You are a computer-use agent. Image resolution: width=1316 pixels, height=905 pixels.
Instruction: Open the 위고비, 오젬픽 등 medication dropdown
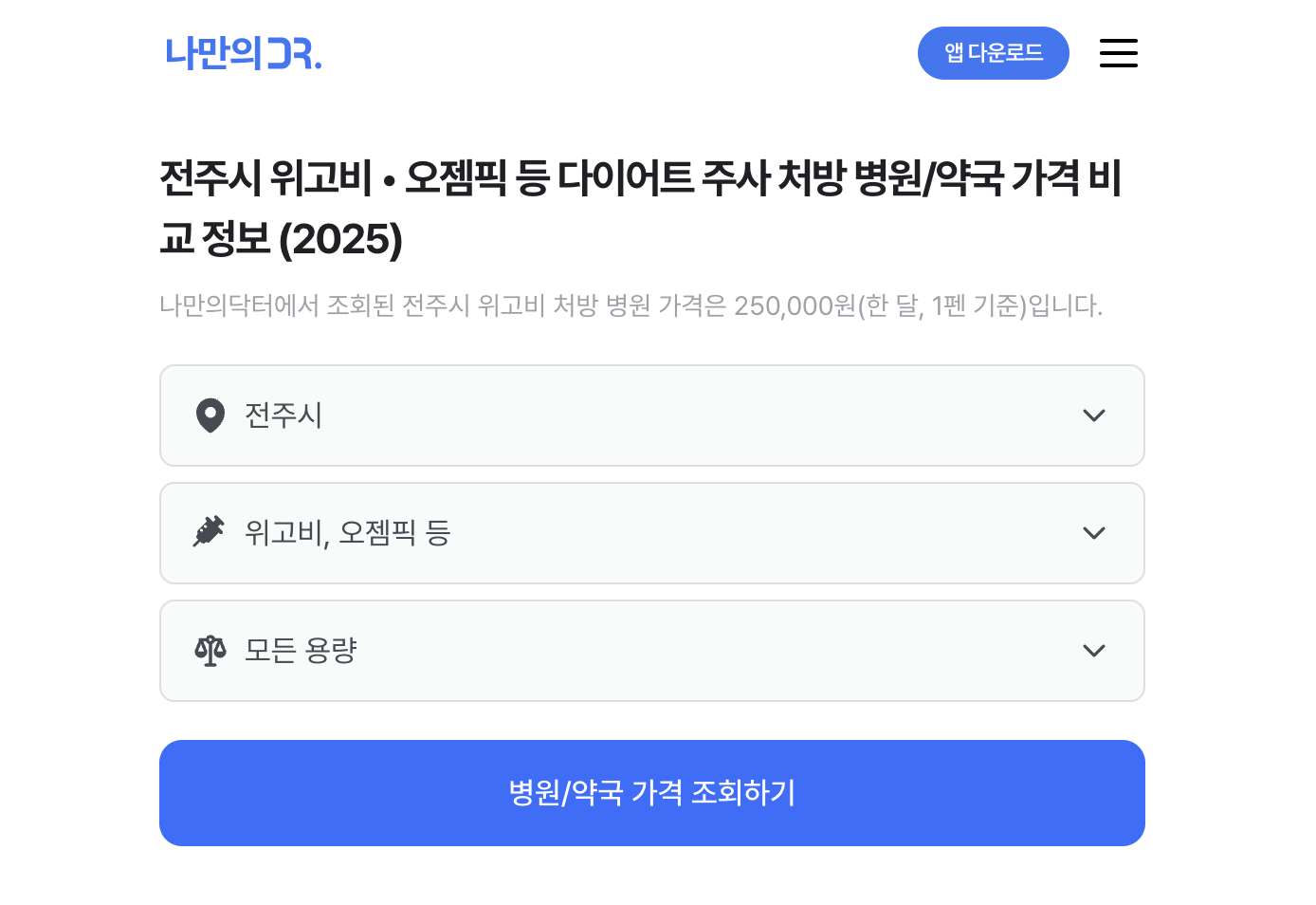tap(652, 533)
